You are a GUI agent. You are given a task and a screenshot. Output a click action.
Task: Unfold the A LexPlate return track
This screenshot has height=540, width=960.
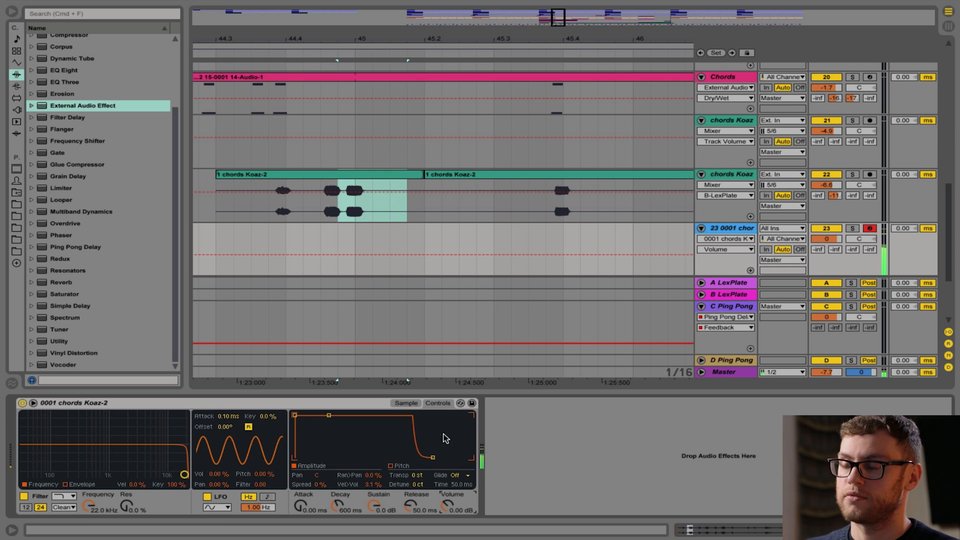click(x=701, y=283)
